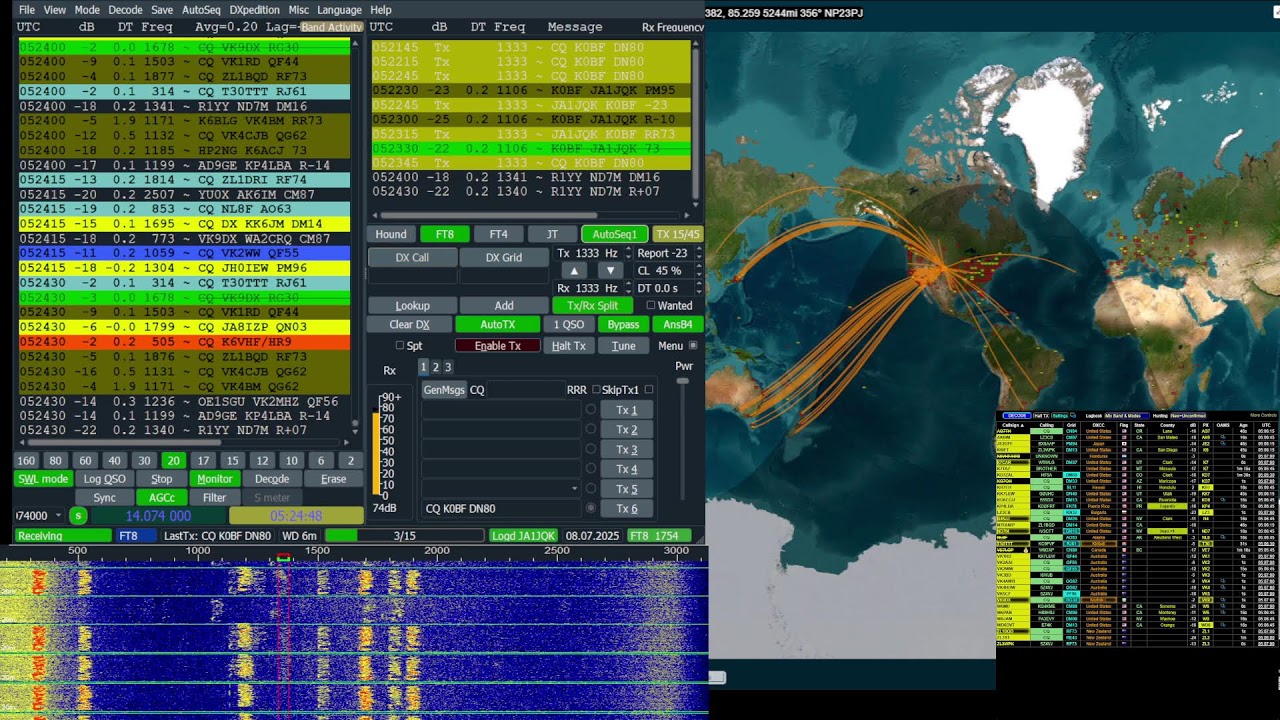Viewport: 1280px width, 720px height.
Task: Toggle the Menu checkbox
Action: [693, 346]
